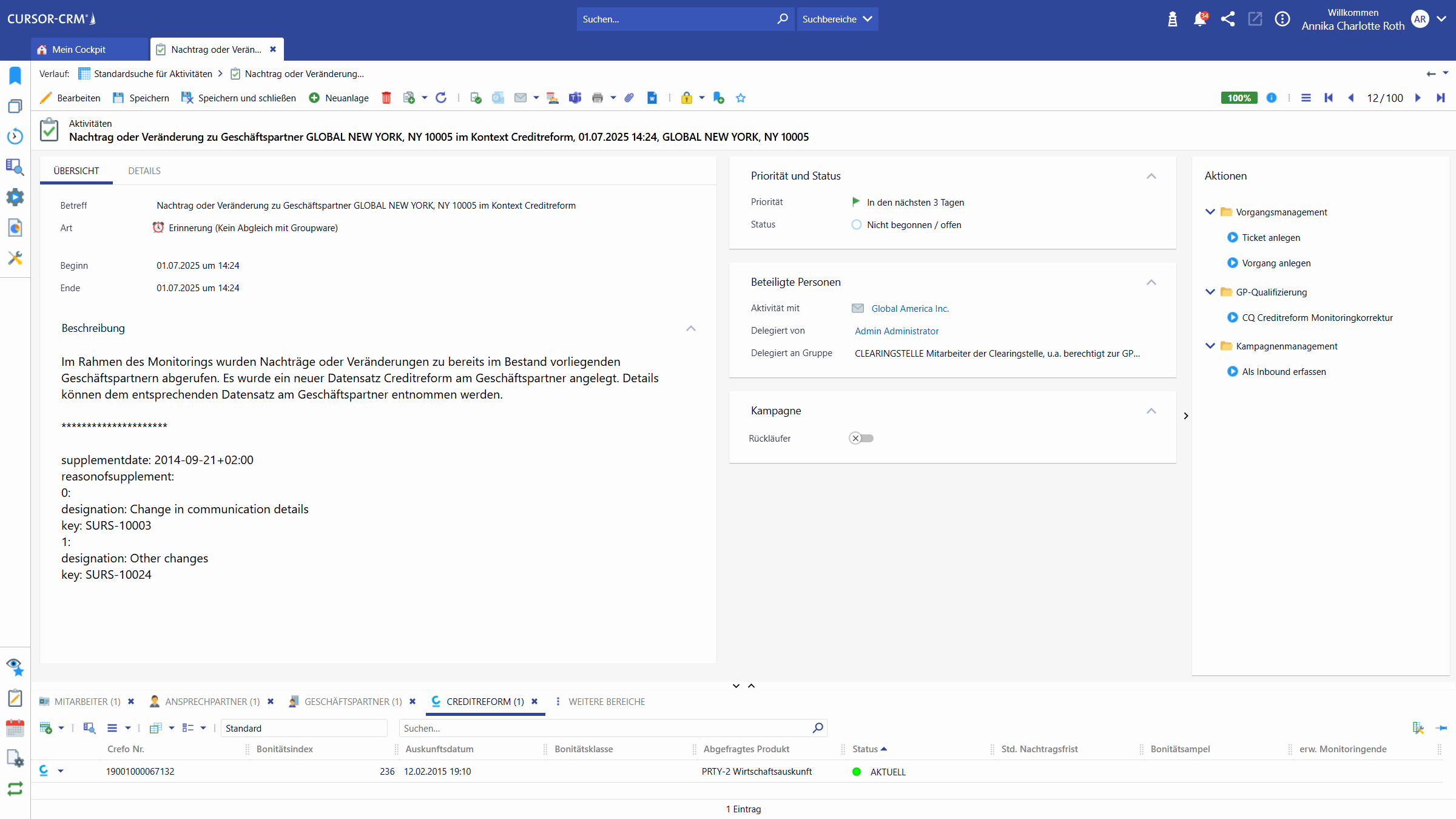1456x819 pixels.
Task: Click Ticket anlegen action
Action: tap(1270, 237)
